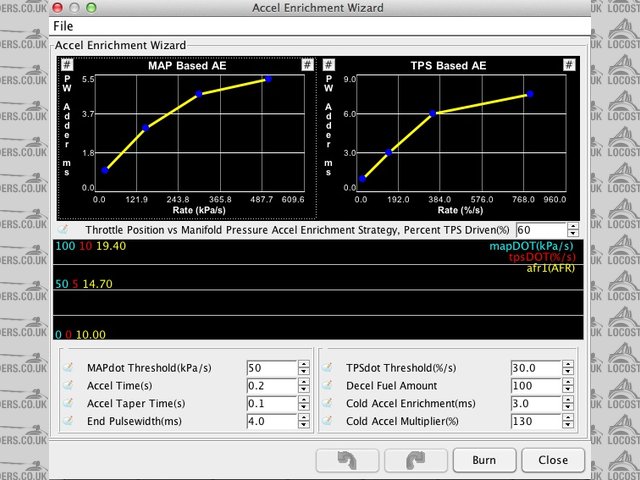The image size is (640, 480).
Task: Open help icon beside Percent TPS Driven strategy
Action: pyautogui.click(x=62, y=230)
